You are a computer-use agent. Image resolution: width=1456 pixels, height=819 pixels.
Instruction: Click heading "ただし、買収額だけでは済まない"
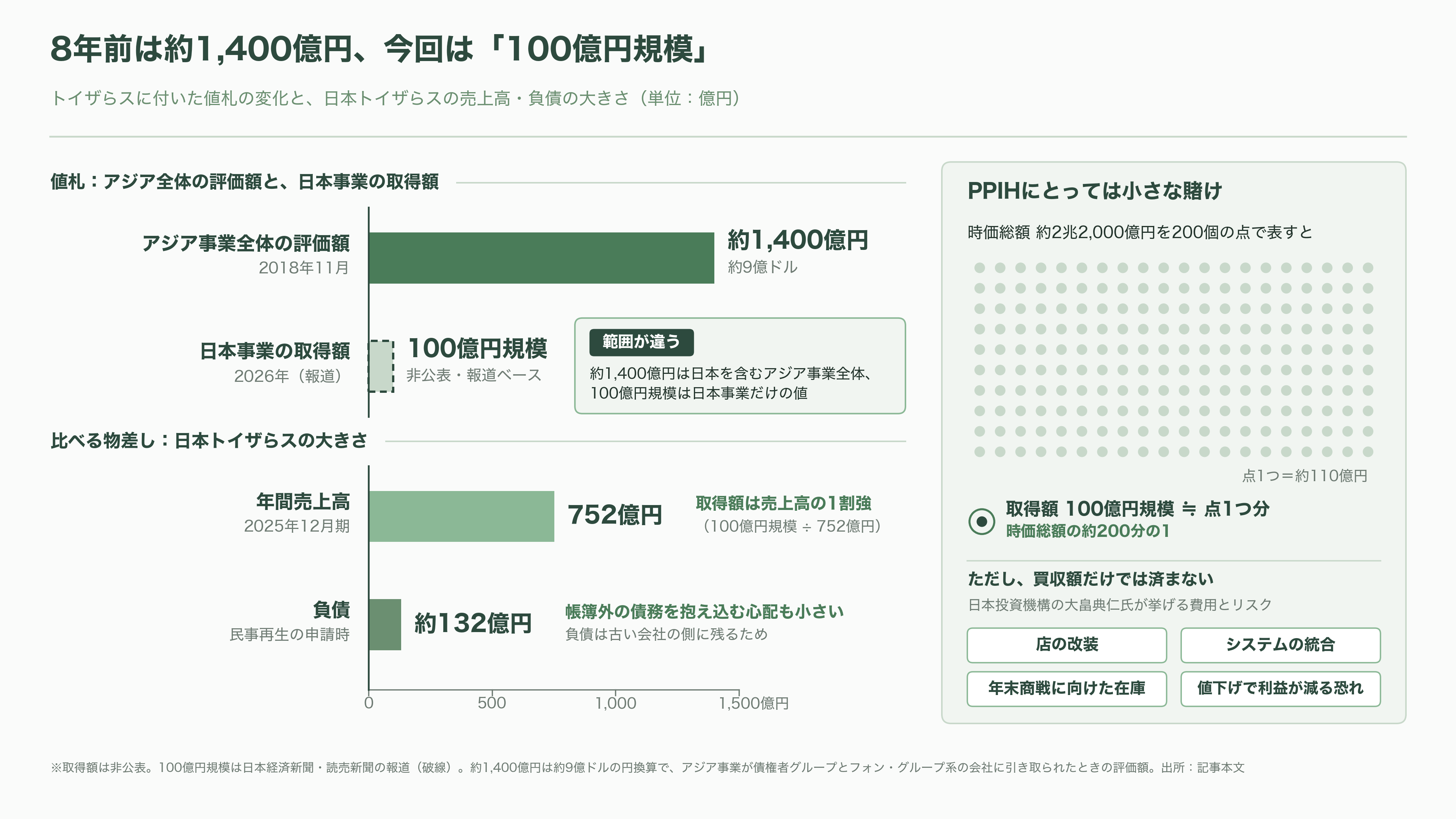pos(1090,579)
